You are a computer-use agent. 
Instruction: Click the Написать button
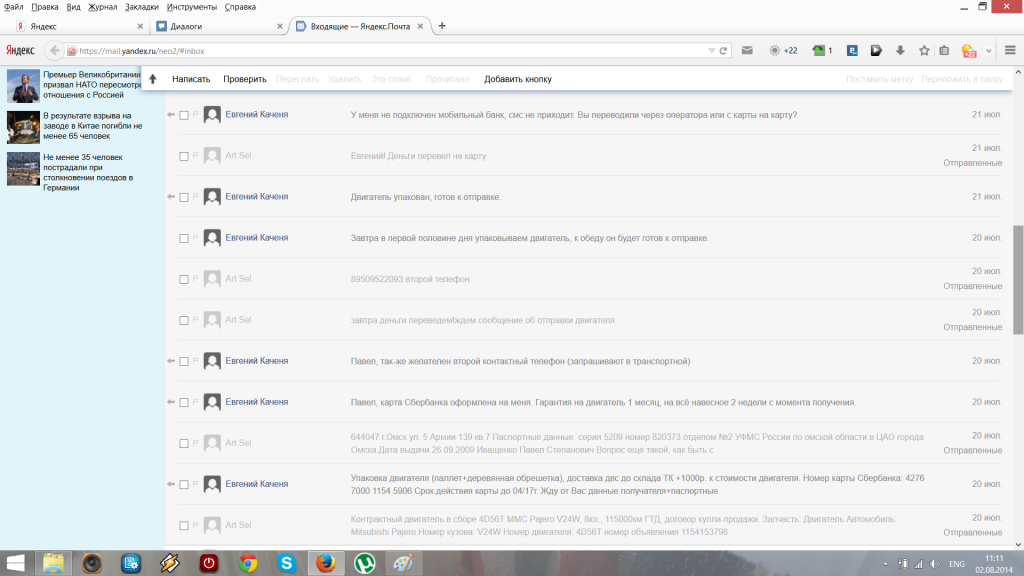(191, 79)
